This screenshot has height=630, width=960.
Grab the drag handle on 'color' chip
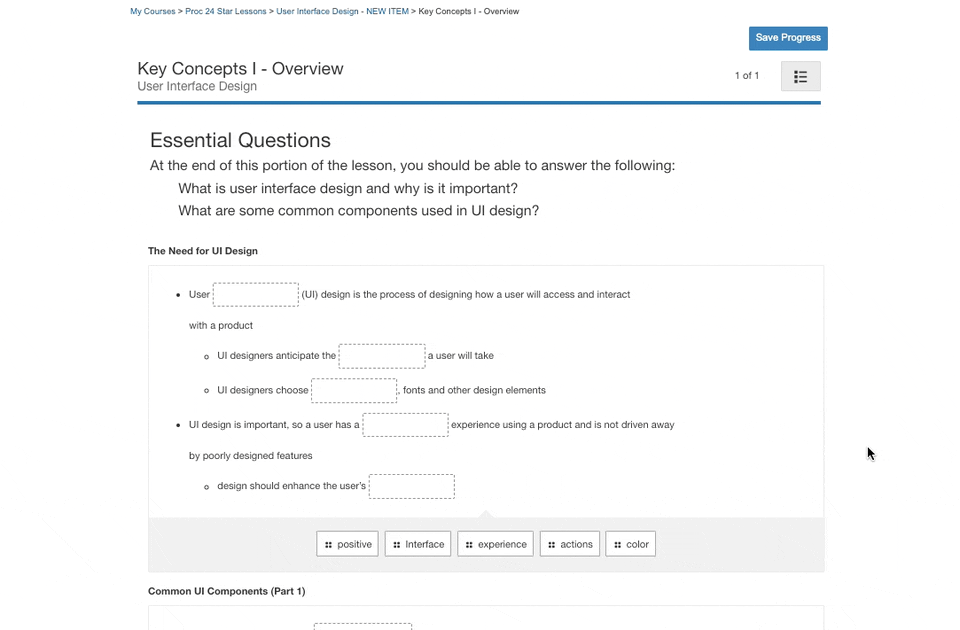pyautogui.click(x=618, y=545)
